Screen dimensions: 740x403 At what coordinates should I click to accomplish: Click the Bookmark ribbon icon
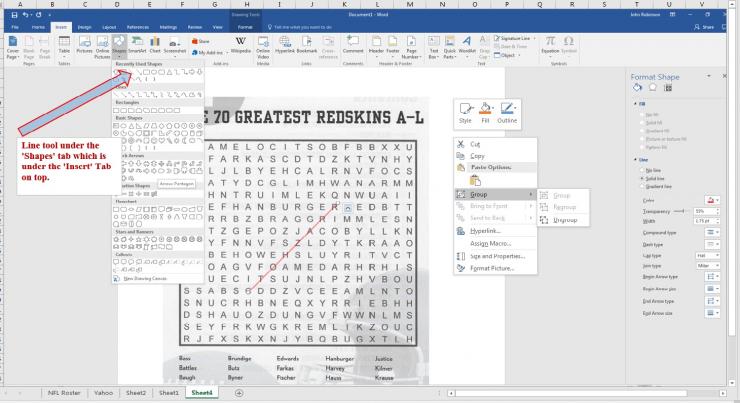pyautogui.click(x=307, y=44)
